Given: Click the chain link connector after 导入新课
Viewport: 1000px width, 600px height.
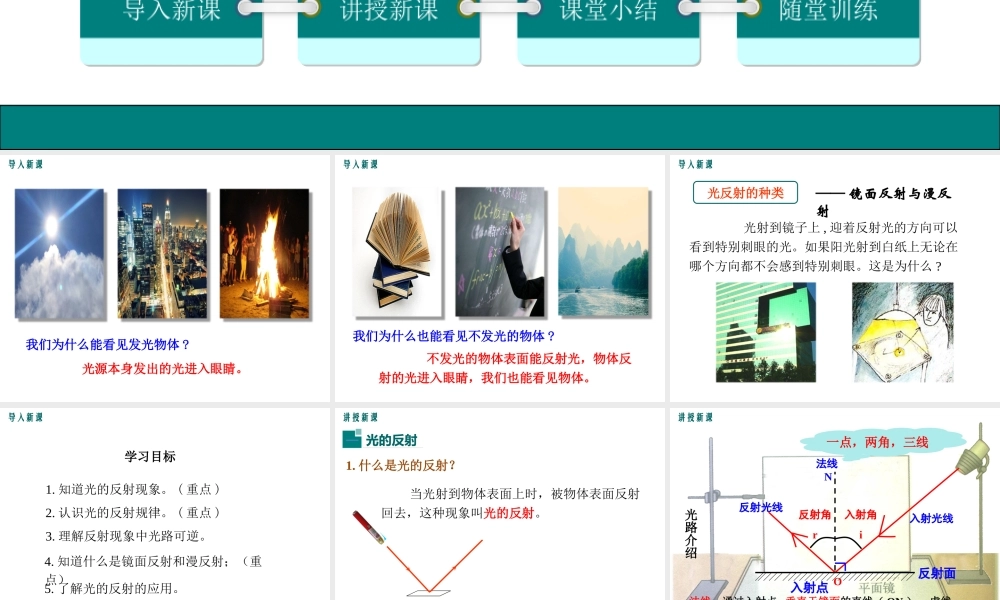Looking at the screenshot, I should click(x=277, y=7).
